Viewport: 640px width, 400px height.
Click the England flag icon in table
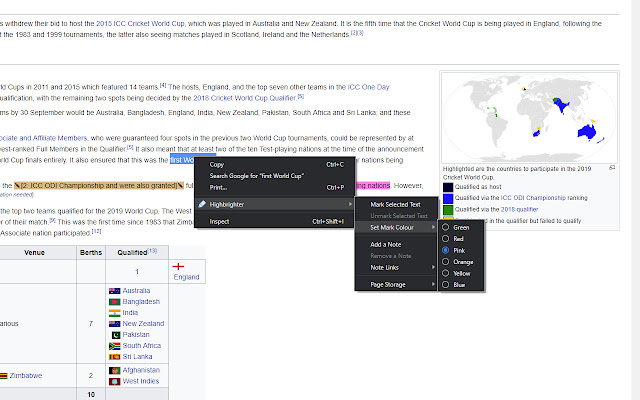tap(179, 265)
